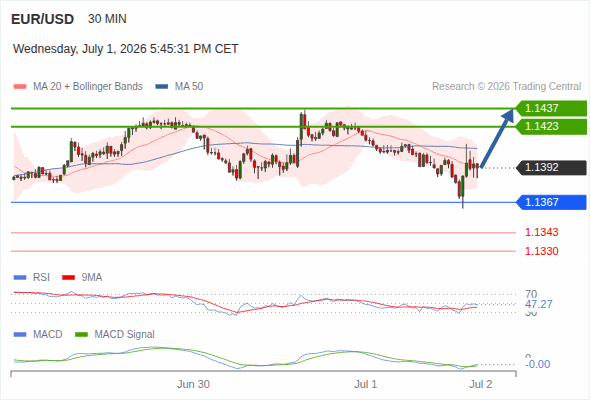
Task: Select the 1.1423 resistance price tag
Action: [551, 126]
